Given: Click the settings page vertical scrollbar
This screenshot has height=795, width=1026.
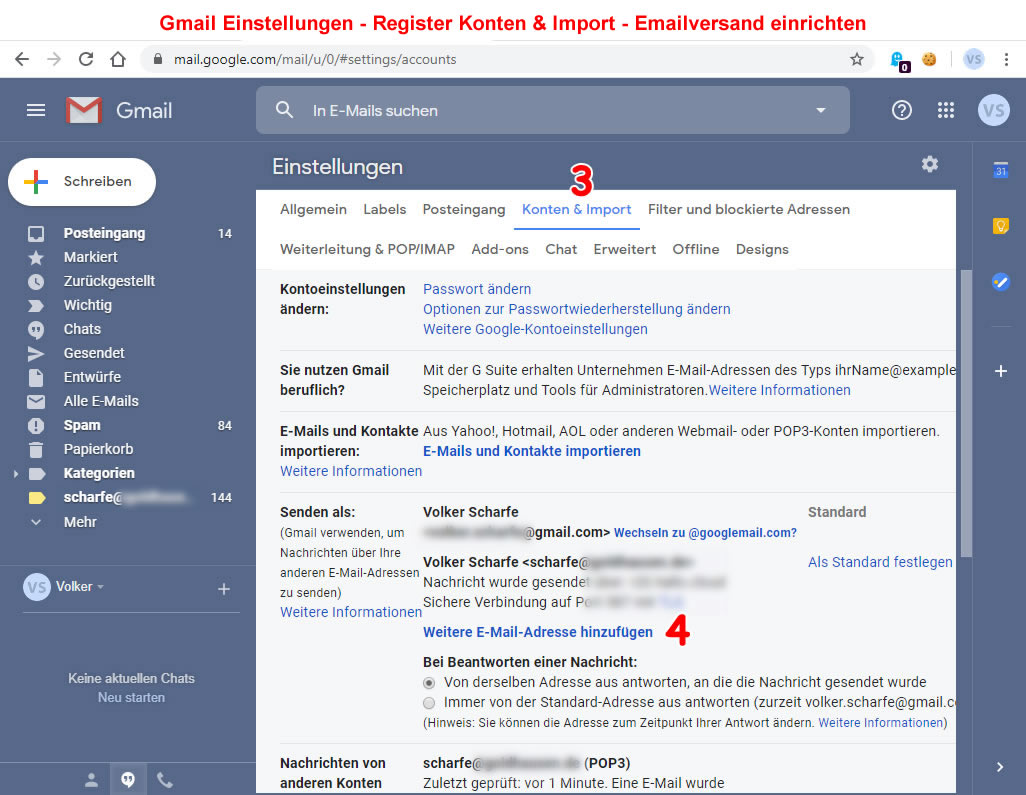Looking at the screenshot, I should click(x=966, y=413).
